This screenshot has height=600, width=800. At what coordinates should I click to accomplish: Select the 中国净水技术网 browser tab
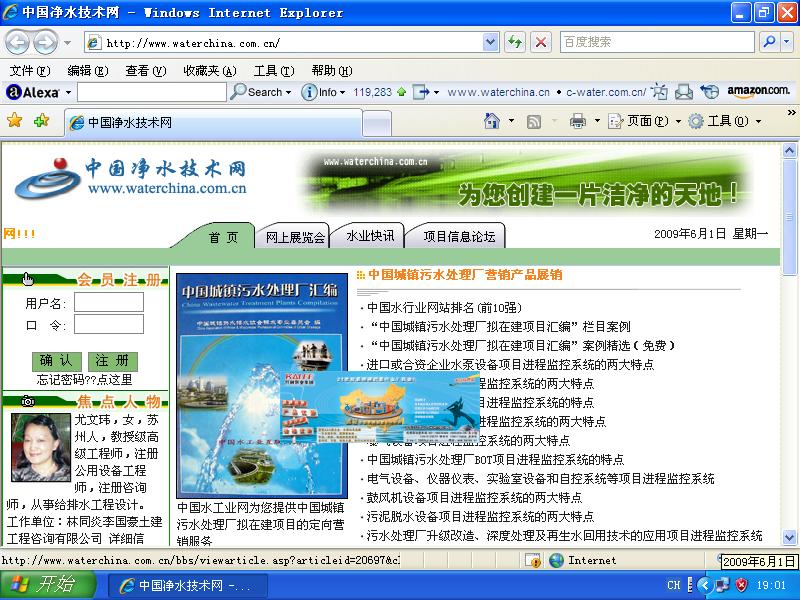click(213, 122)
